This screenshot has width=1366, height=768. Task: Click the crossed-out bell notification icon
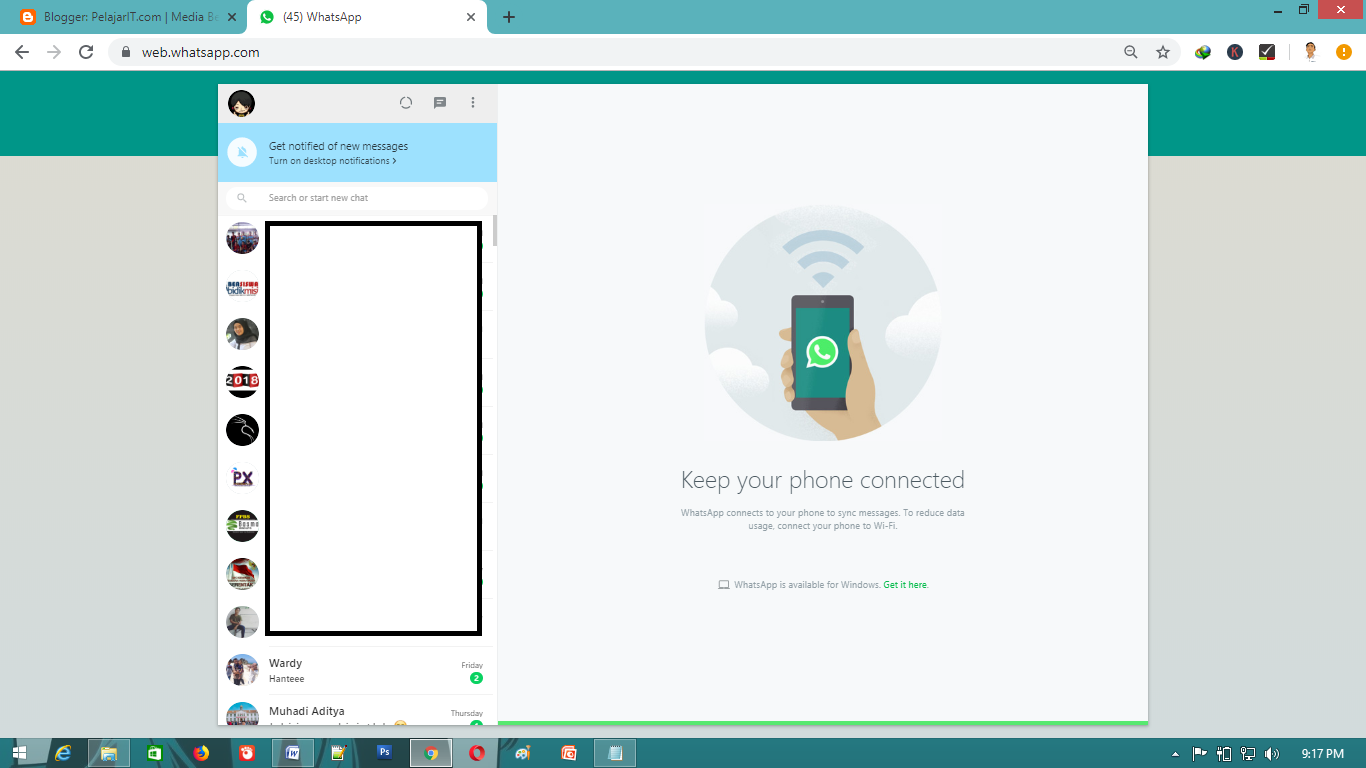click(240, 152)
